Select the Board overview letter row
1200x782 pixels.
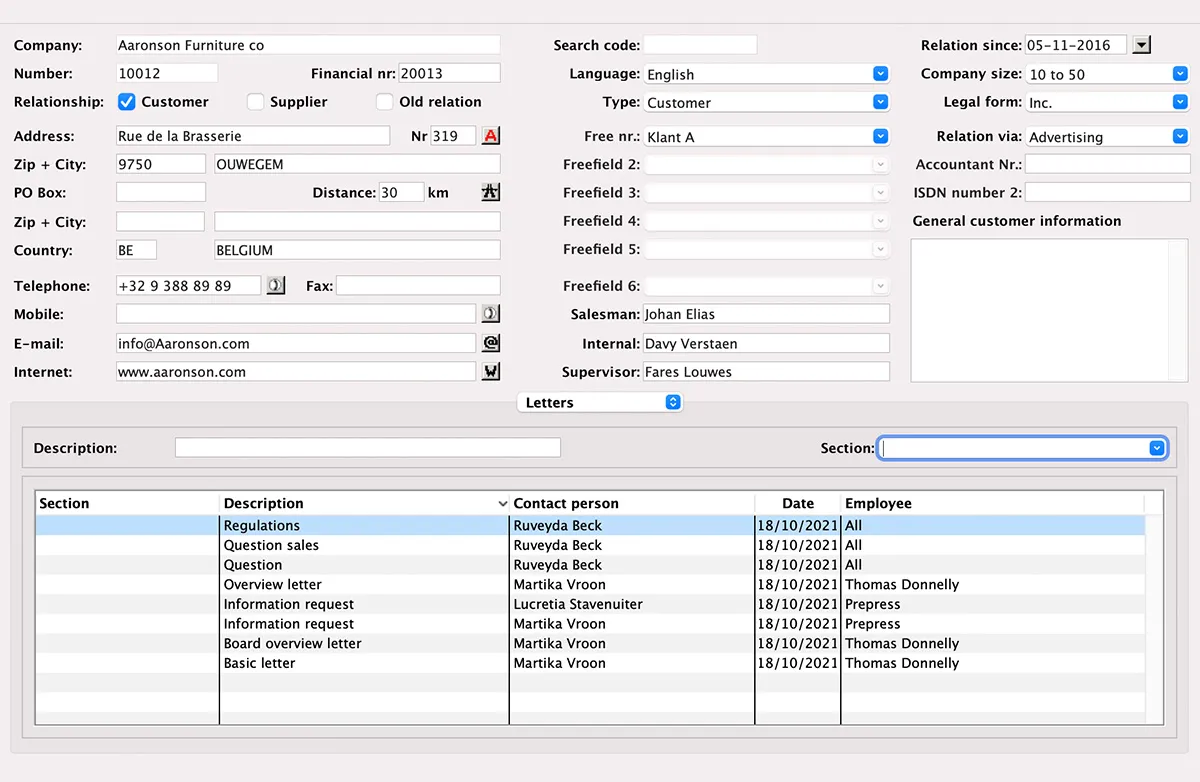tap(292, 643)
